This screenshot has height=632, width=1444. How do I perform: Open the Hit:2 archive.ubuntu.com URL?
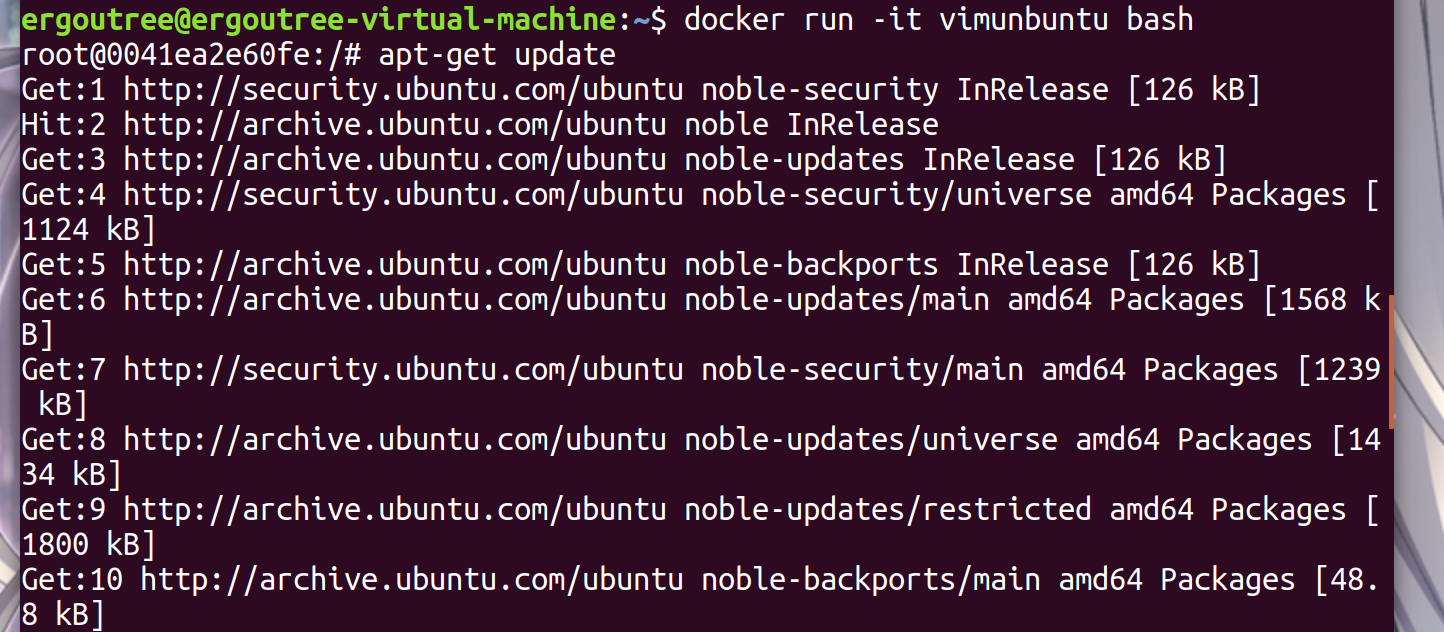[395, 125]
